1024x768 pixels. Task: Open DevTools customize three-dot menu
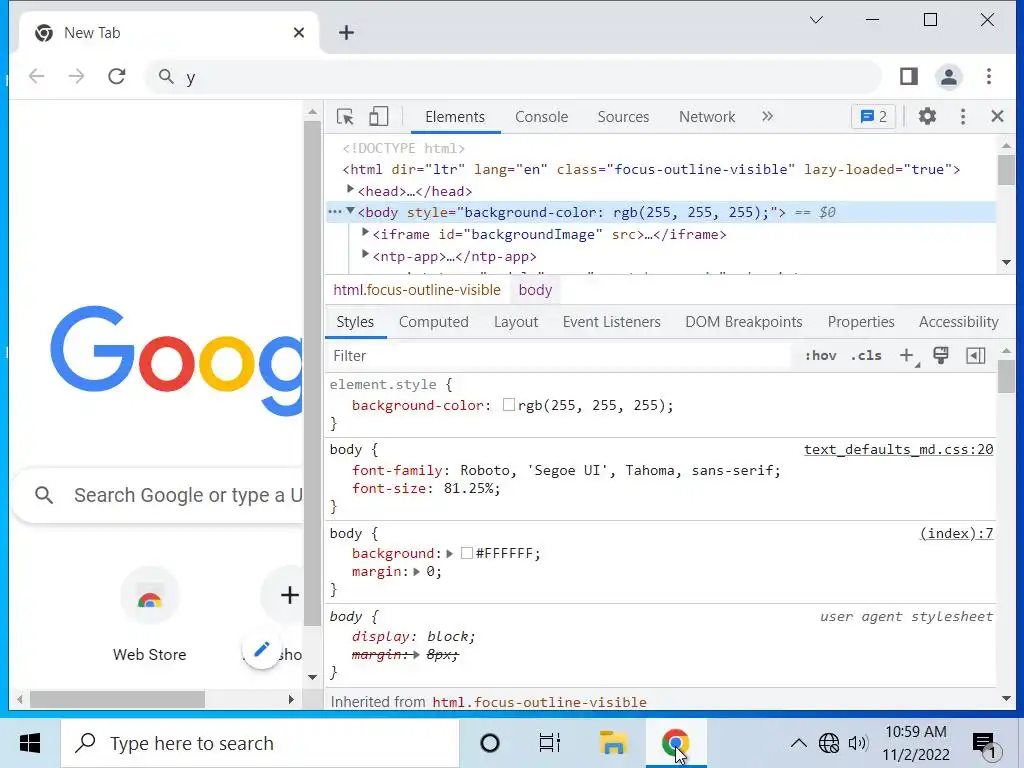(963, 117)
